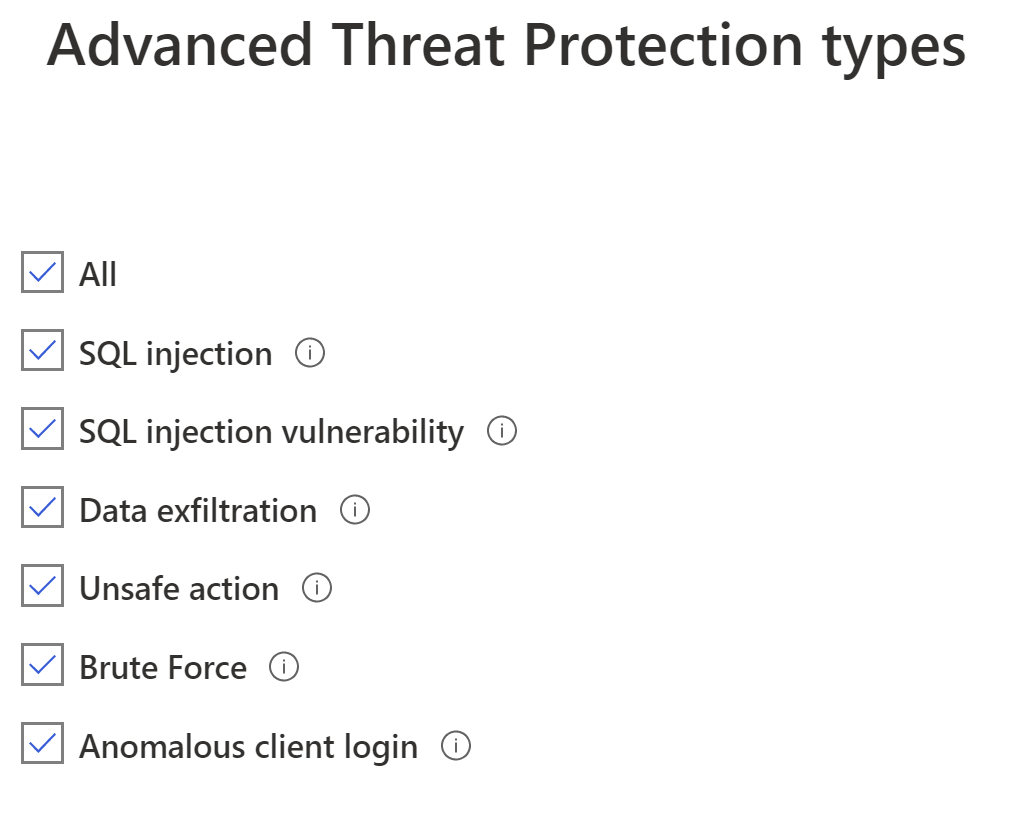Show info icon for SQL injection vulnerability

(x=502, y=431)
